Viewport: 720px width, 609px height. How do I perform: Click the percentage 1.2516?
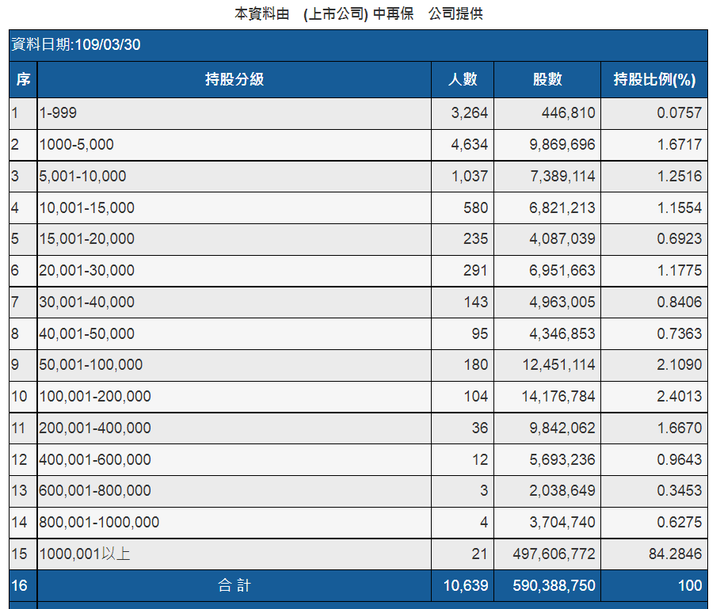679,176
